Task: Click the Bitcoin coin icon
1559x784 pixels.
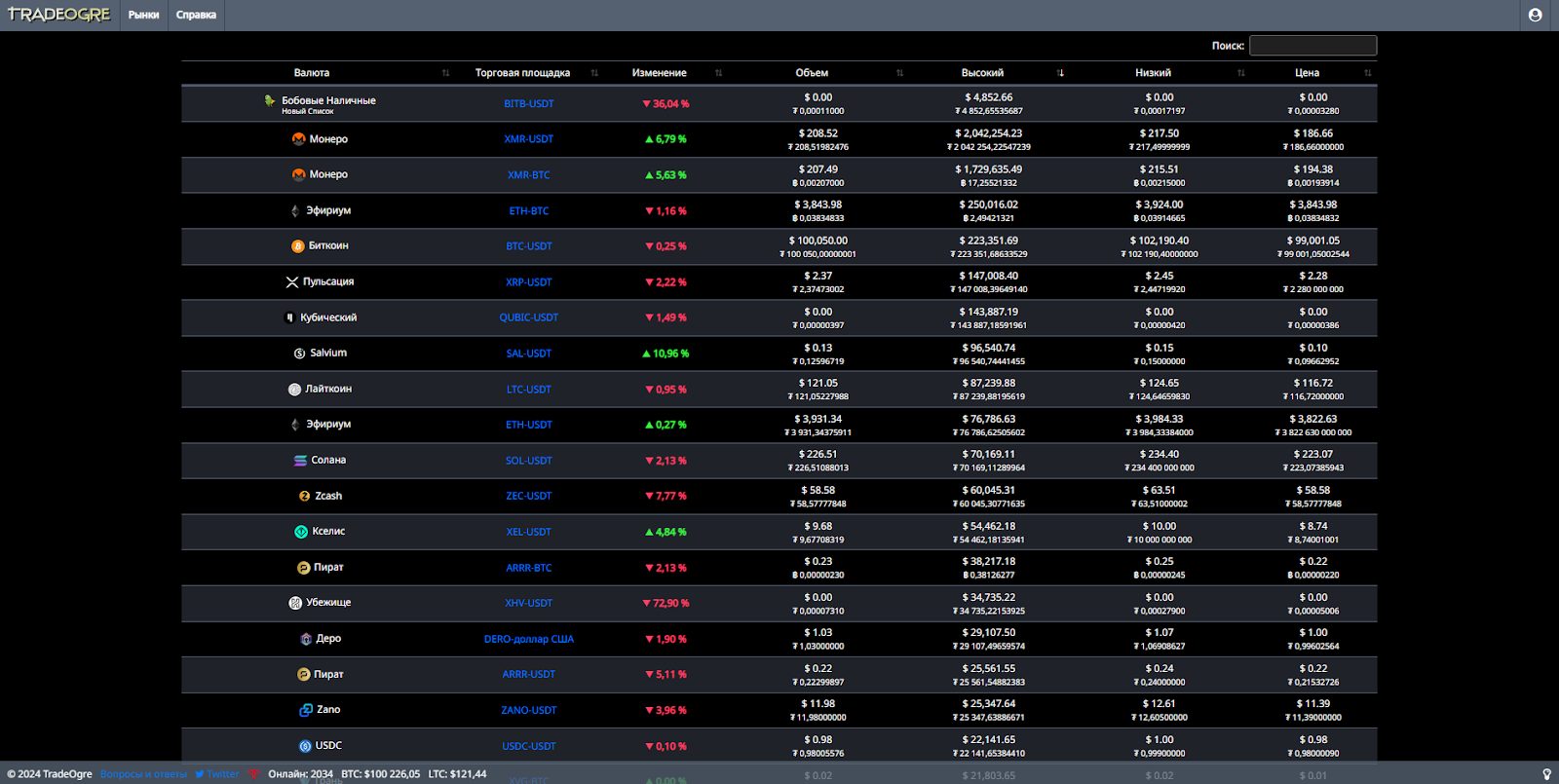Action: tap(298, 246)
